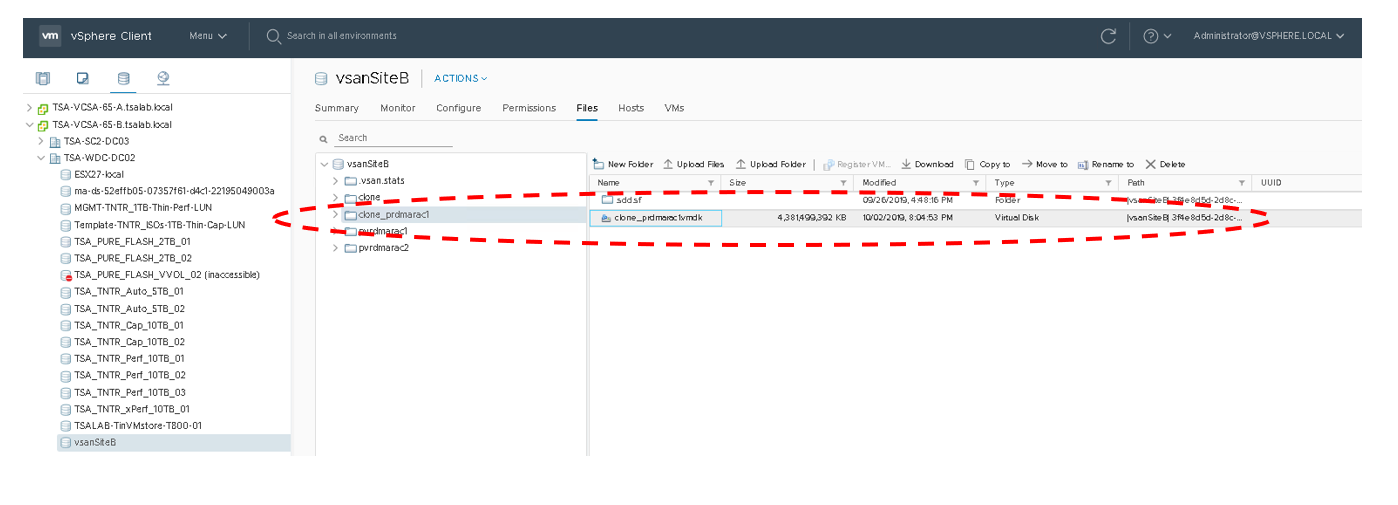Click the Rename to button
Screen dimensions: 1398x505
click(1105, 164)
